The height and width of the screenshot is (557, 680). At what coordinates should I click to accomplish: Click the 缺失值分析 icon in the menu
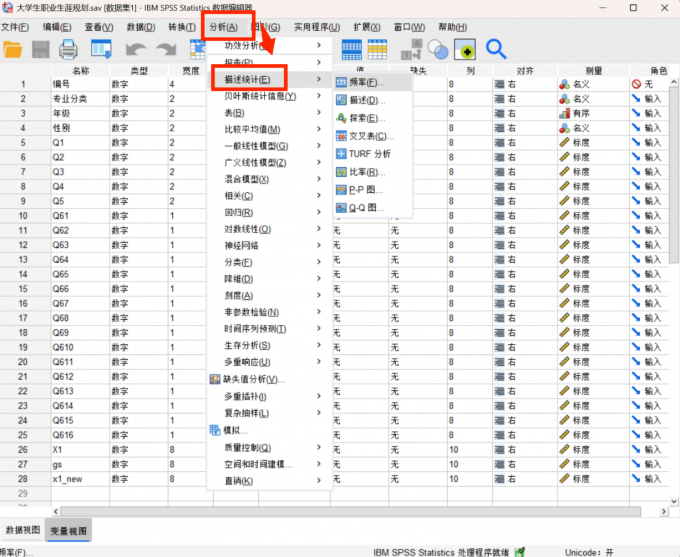(x=215, y=380)
